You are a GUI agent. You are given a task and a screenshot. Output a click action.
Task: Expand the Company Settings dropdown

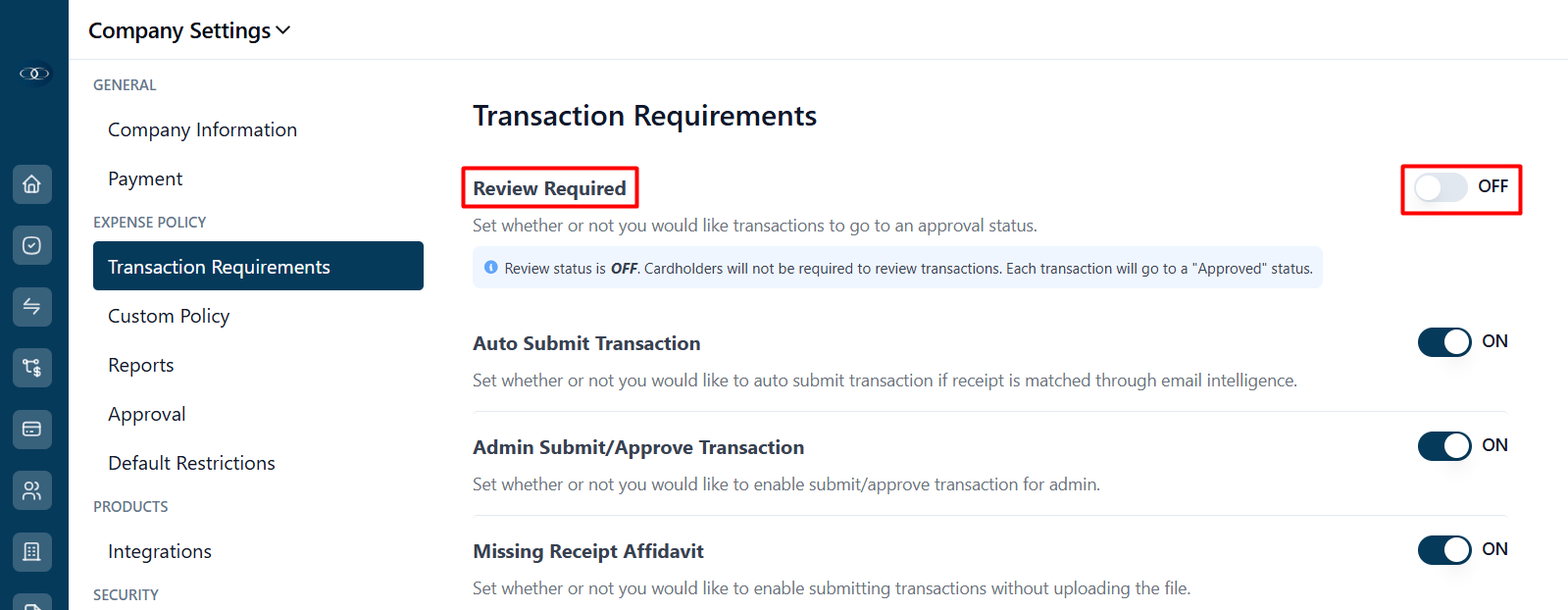pos(189,30)
